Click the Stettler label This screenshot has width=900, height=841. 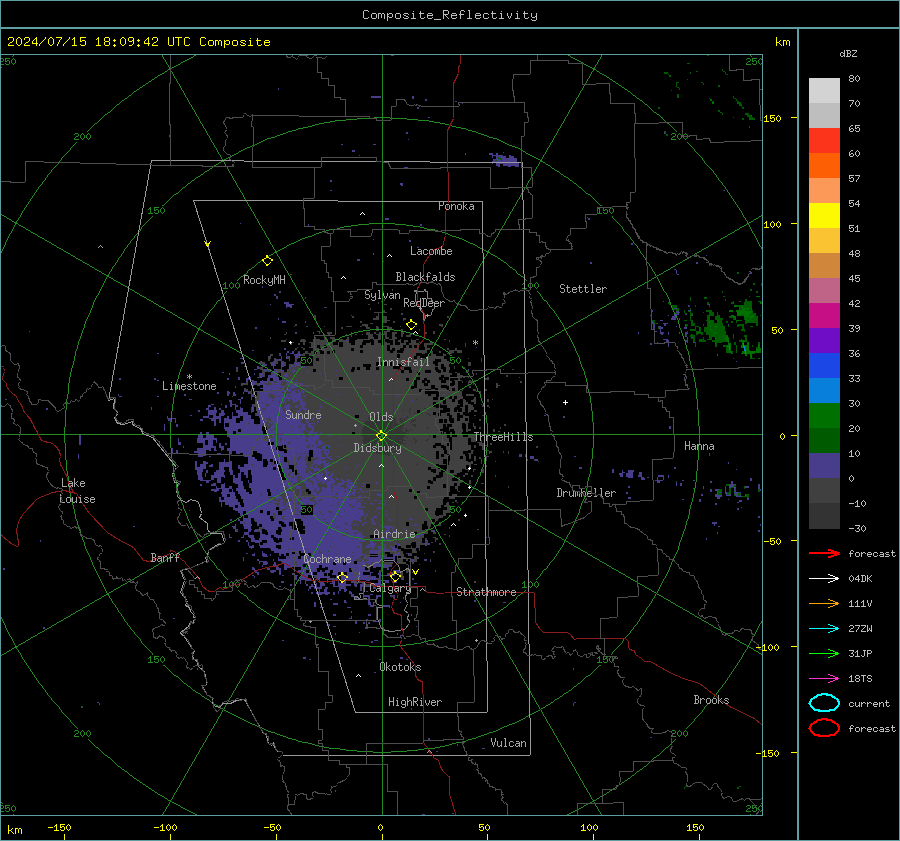coord(583,289)
